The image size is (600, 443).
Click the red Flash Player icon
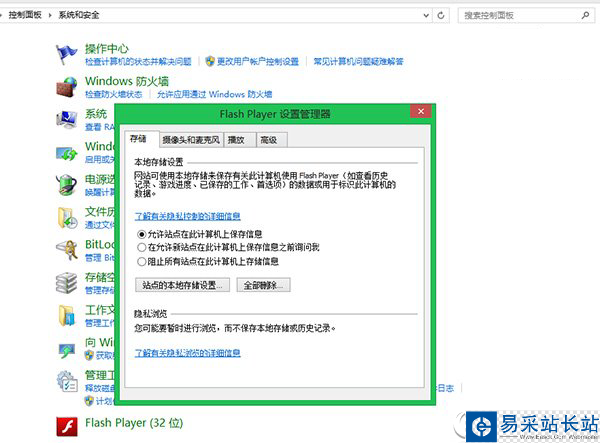coord(67,426)
